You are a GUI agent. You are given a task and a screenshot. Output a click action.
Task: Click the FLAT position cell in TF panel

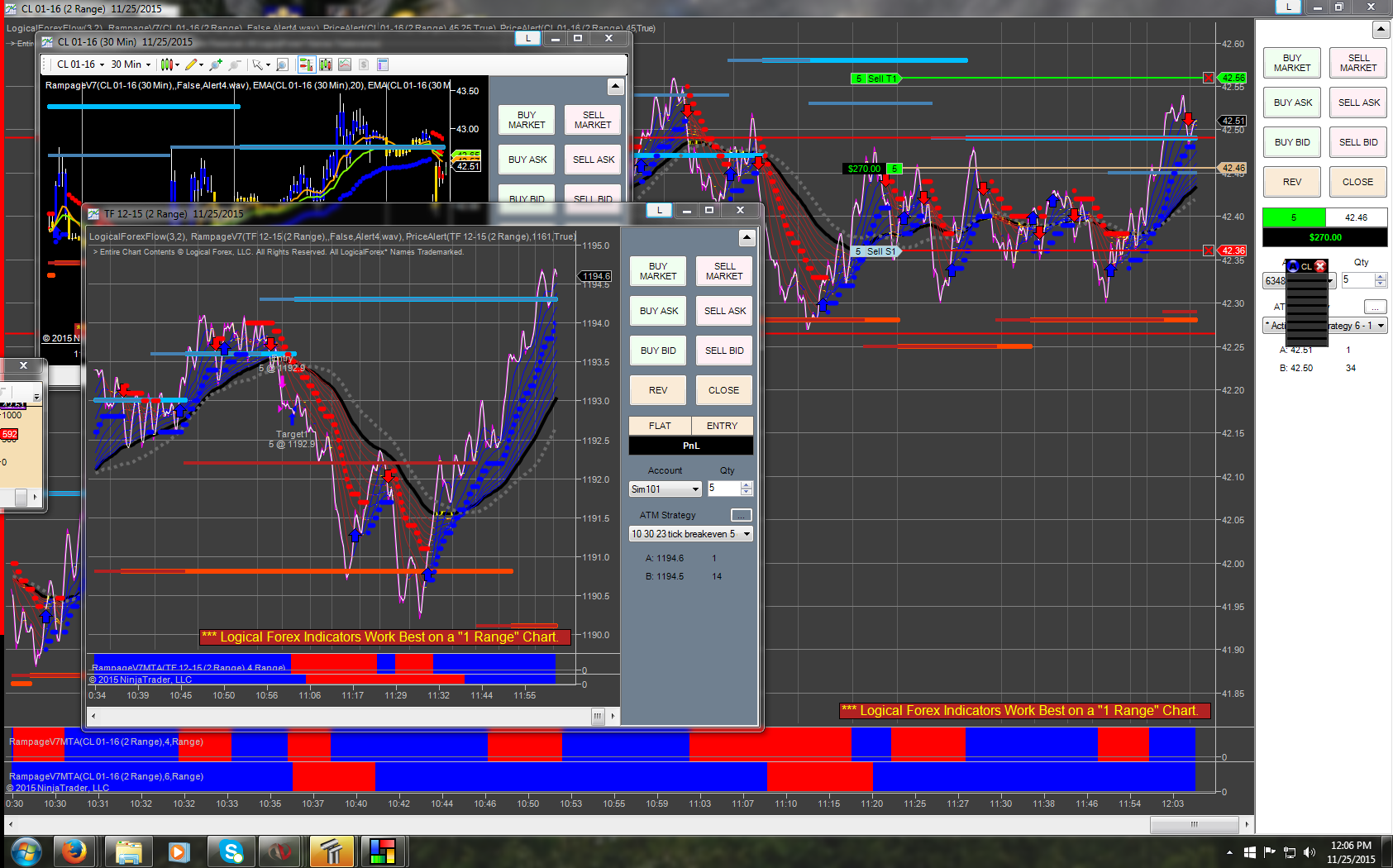(x=660, y=426)
